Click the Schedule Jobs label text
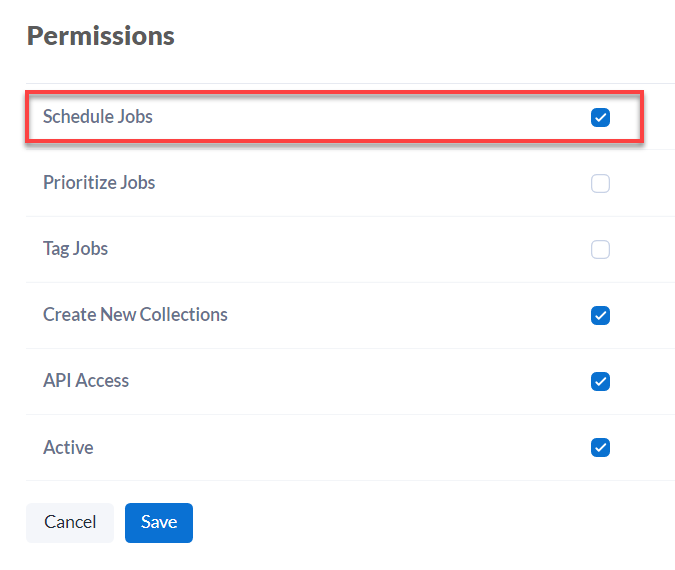 point(98,117)
